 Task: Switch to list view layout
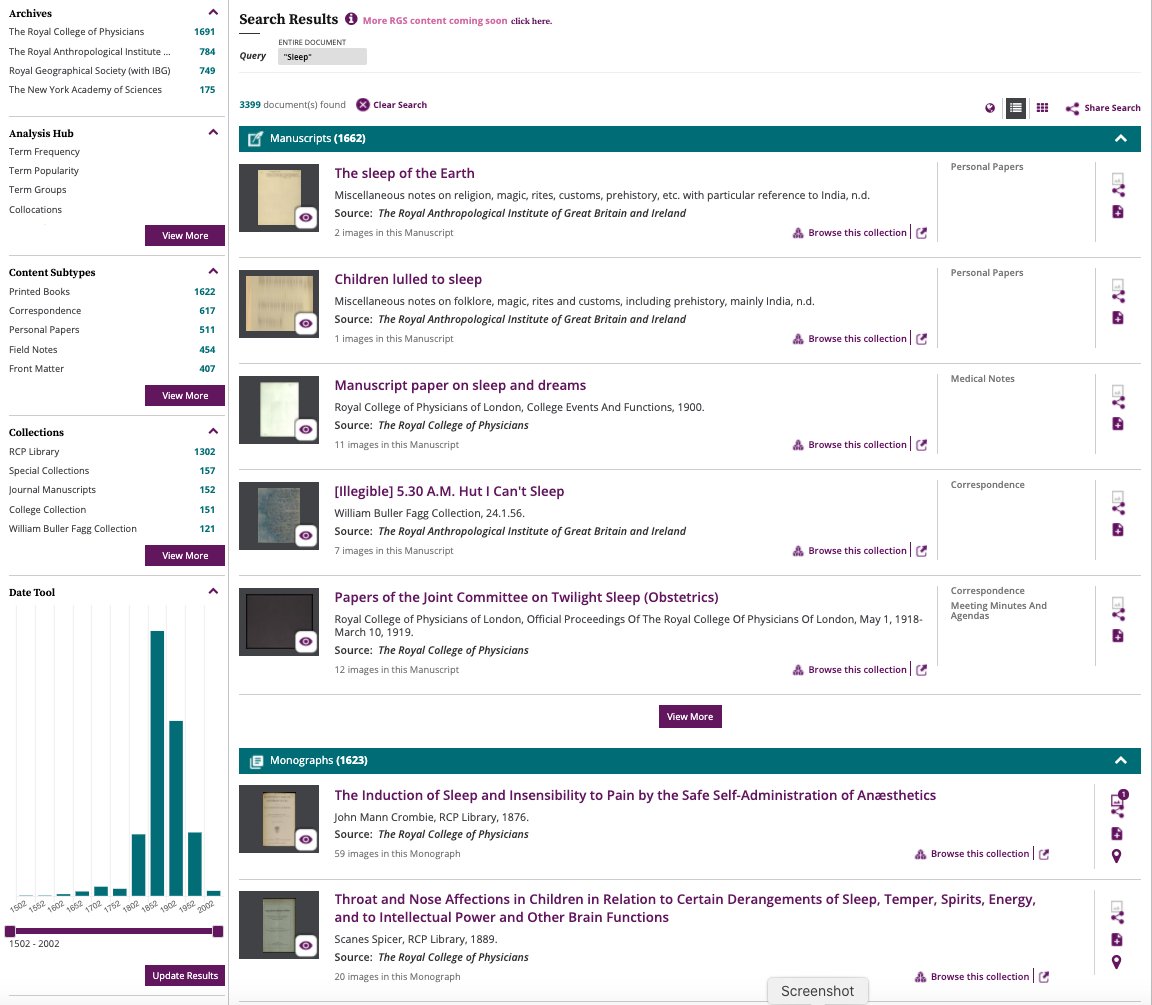(1015, 108)
